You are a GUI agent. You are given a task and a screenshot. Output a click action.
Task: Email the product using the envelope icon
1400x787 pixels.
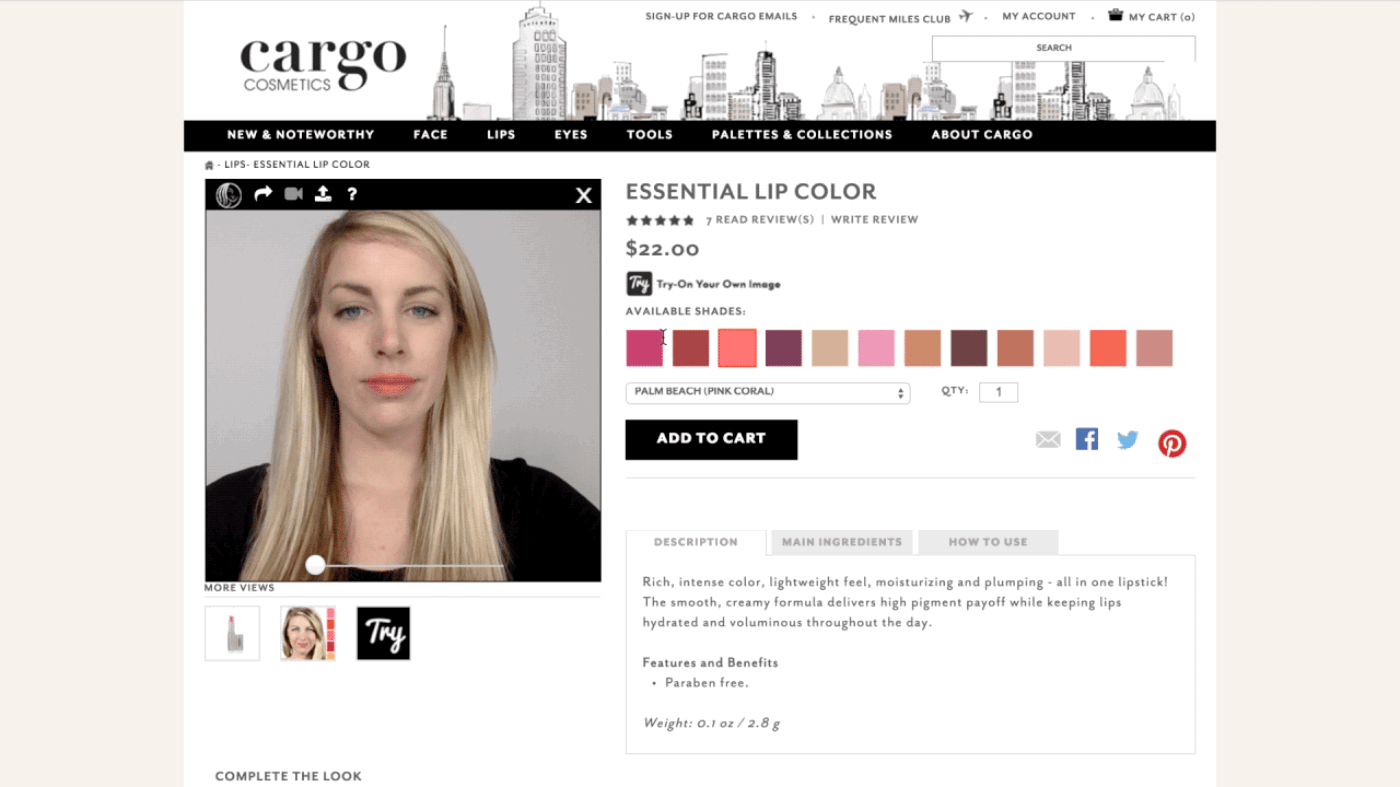[x=1047, y=440]
